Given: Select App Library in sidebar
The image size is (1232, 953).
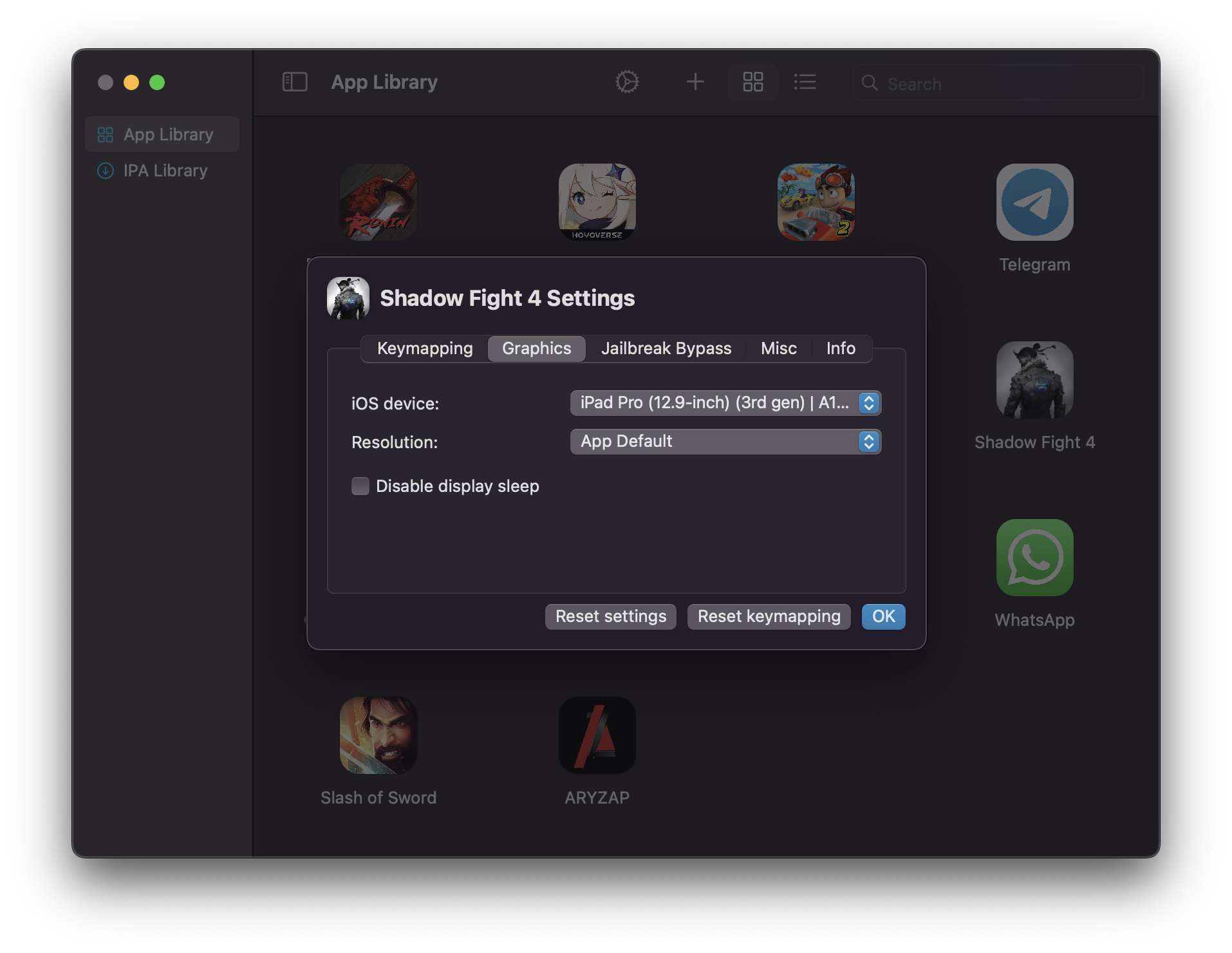Looking at the screenshot, I should [x=162, y=135].
